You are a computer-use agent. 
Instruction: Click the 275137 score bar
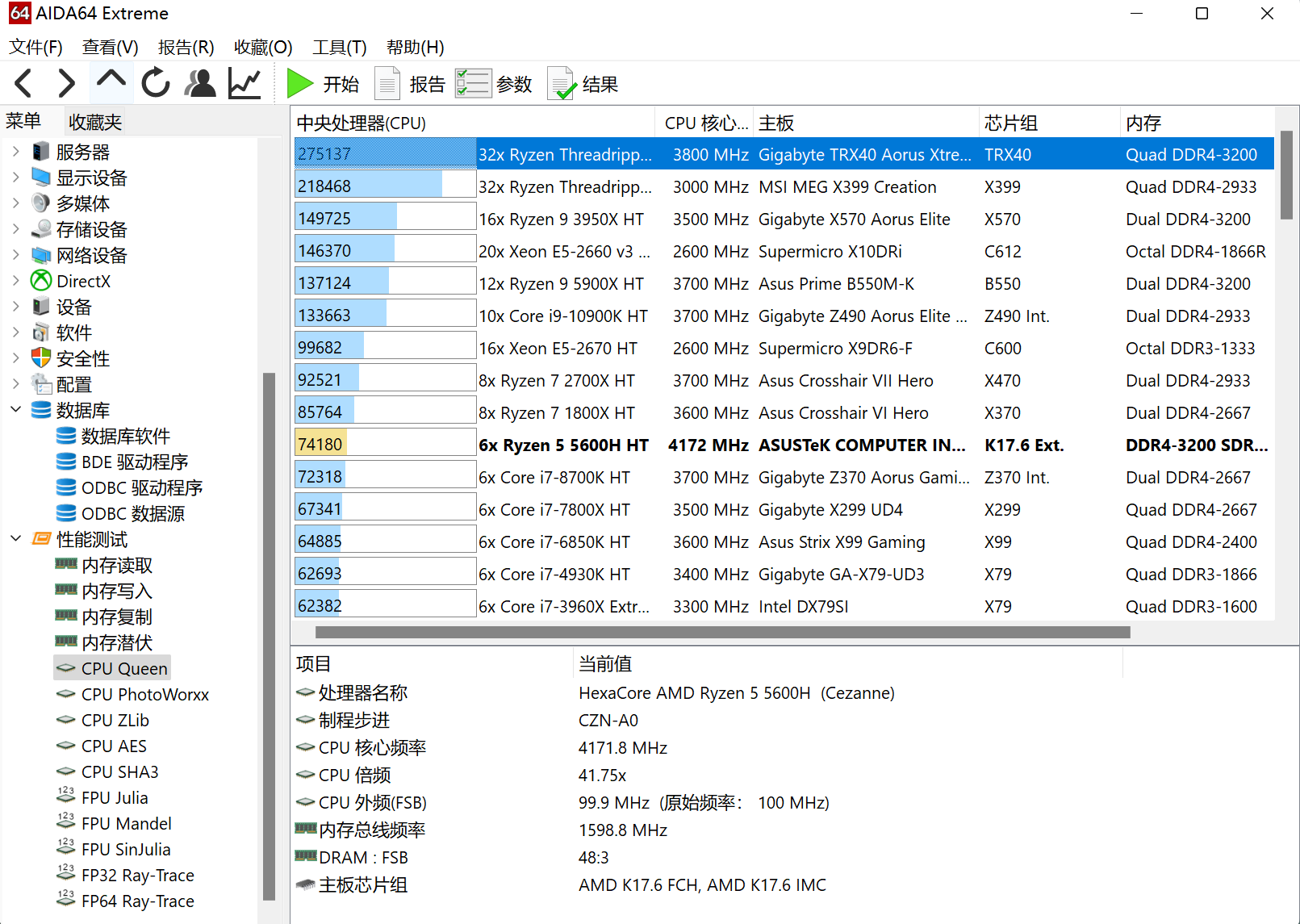385,153
